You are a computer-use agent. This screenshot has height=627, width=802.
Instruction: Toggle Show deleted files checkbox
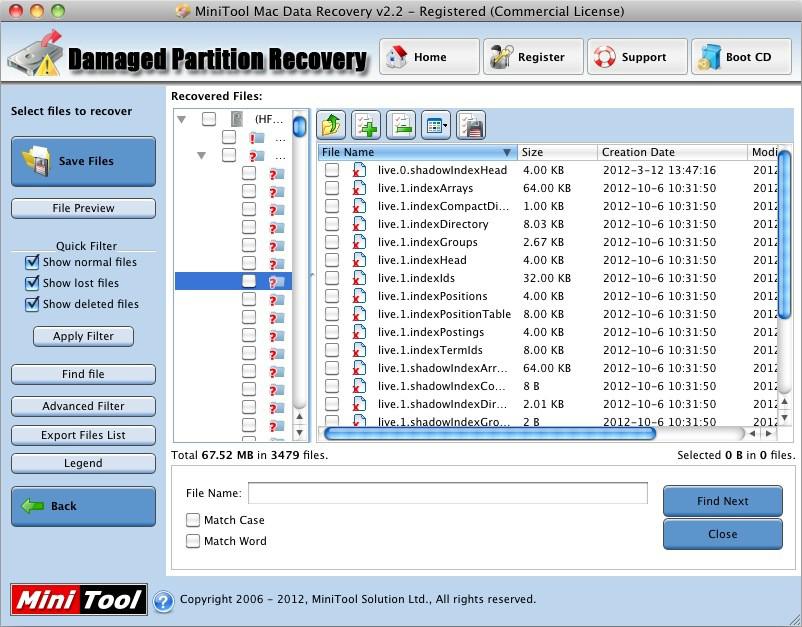pyautogui.click(x=32, y=304)
